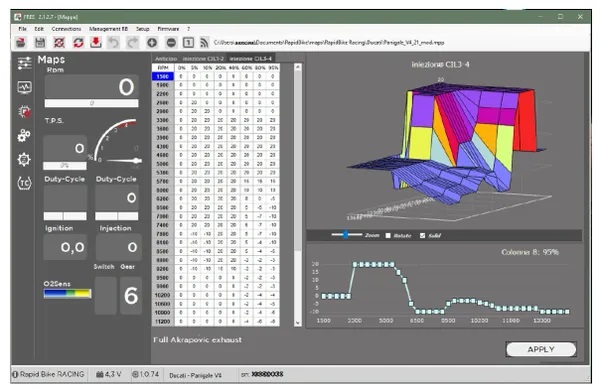Select the 1500 RPM row header cell
The width and height of the screenshot is (600, 391).
tap(163, 76)
